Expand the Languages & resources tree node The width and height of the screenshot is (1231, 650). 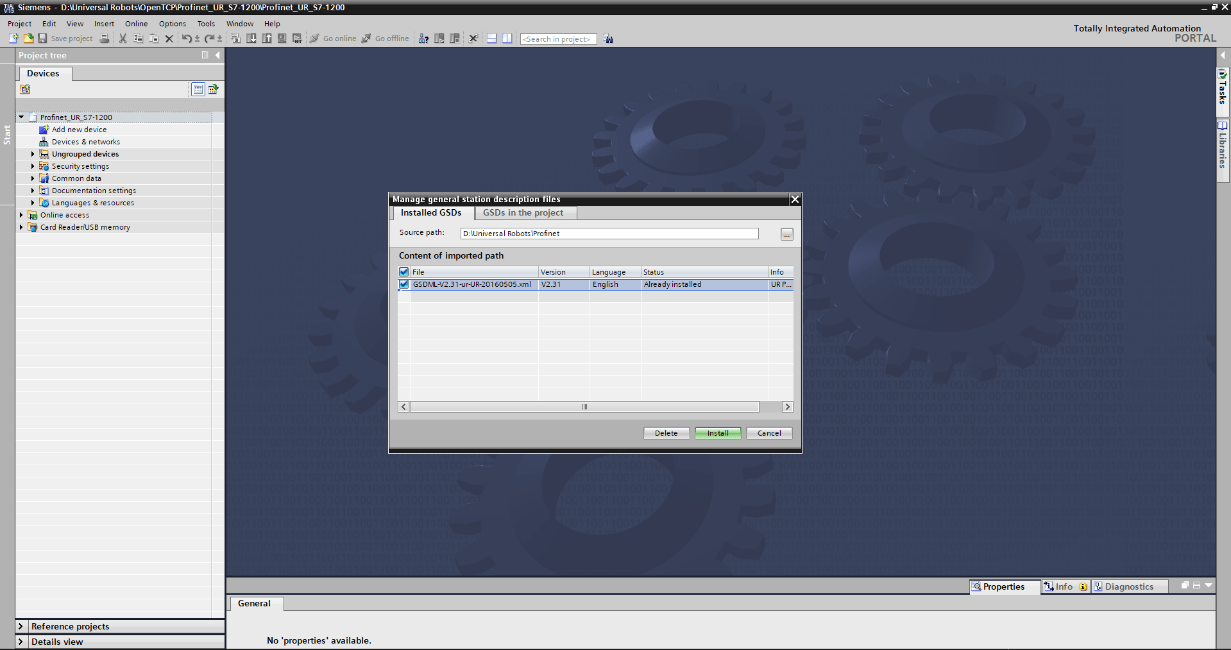(x=33, y=202)
